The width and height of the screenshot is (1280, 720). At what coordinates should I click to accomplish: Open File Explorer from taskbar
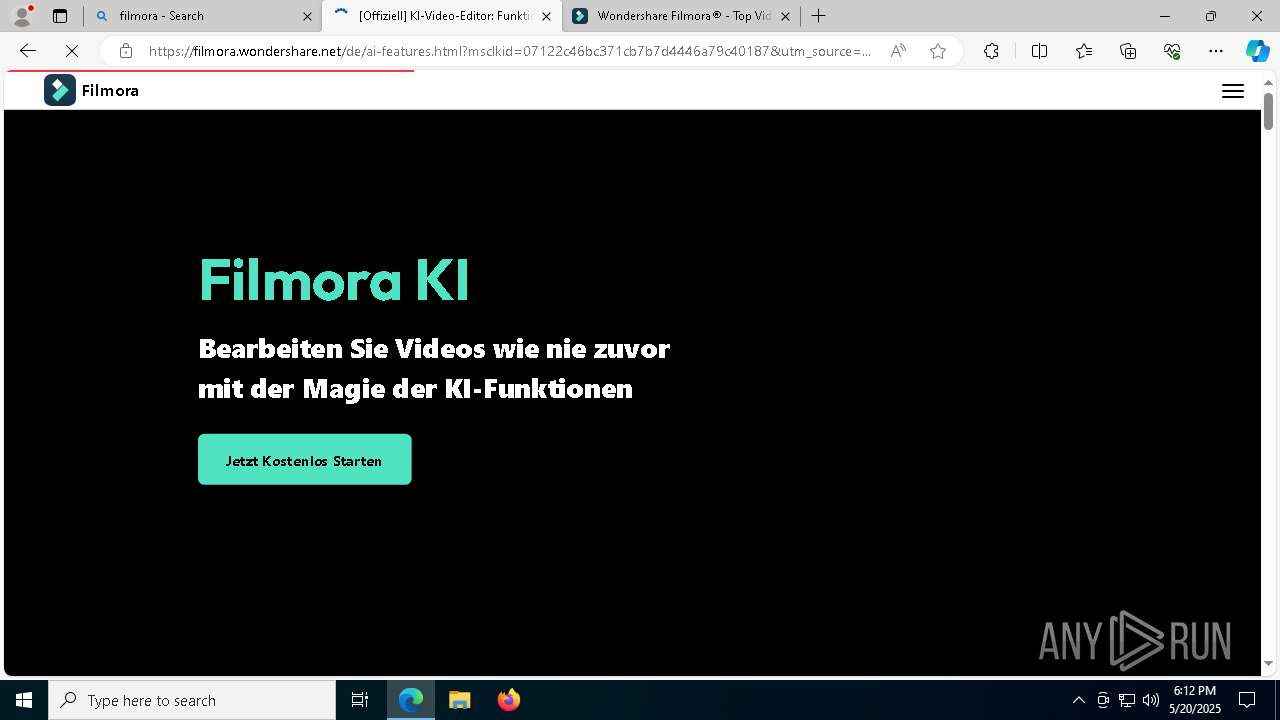(459, 700)
